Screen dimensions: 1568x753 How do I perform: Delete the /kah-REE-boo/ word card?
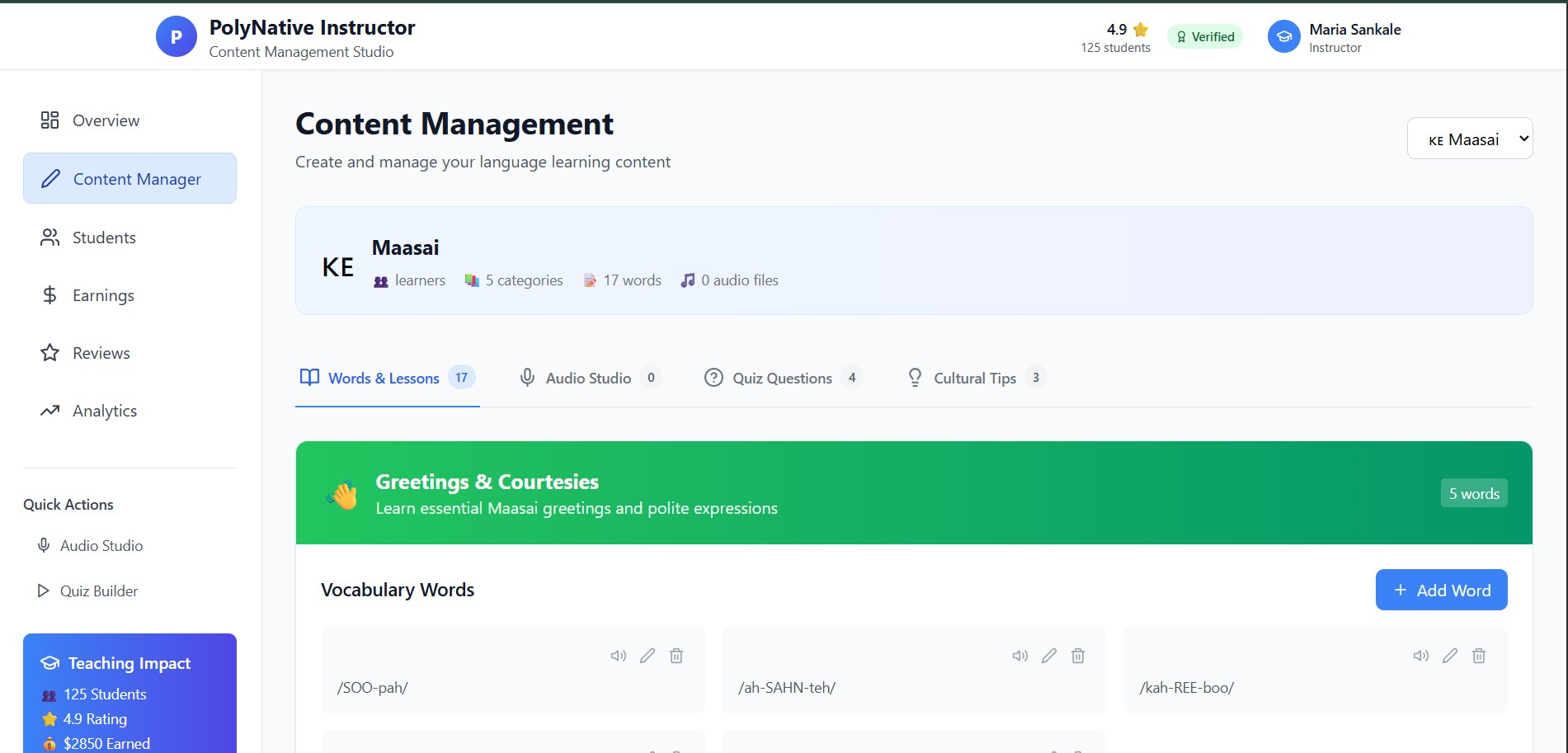pyautogui.click(x=1479, y=656)
